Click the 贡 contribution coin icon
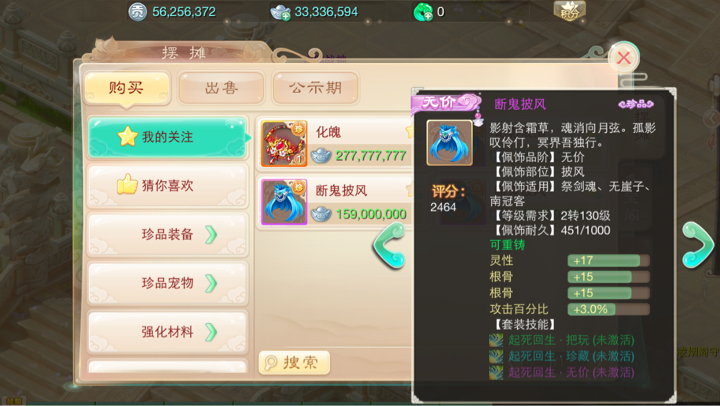720x406 pixels. pyautogui.click(x=137, y=12)
